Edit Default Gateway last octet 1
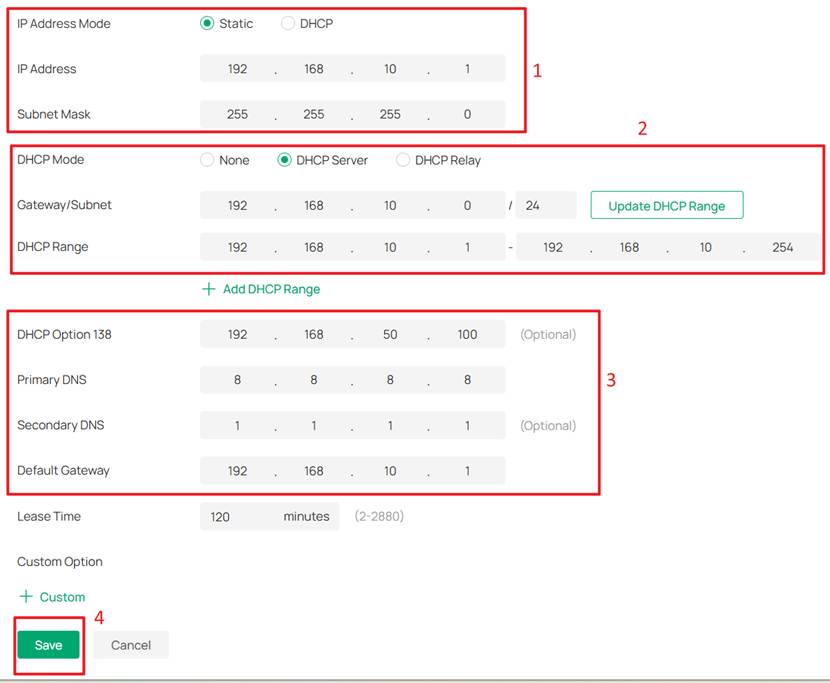The height and width of the screenshot is (683, 830). pos(467,471)
